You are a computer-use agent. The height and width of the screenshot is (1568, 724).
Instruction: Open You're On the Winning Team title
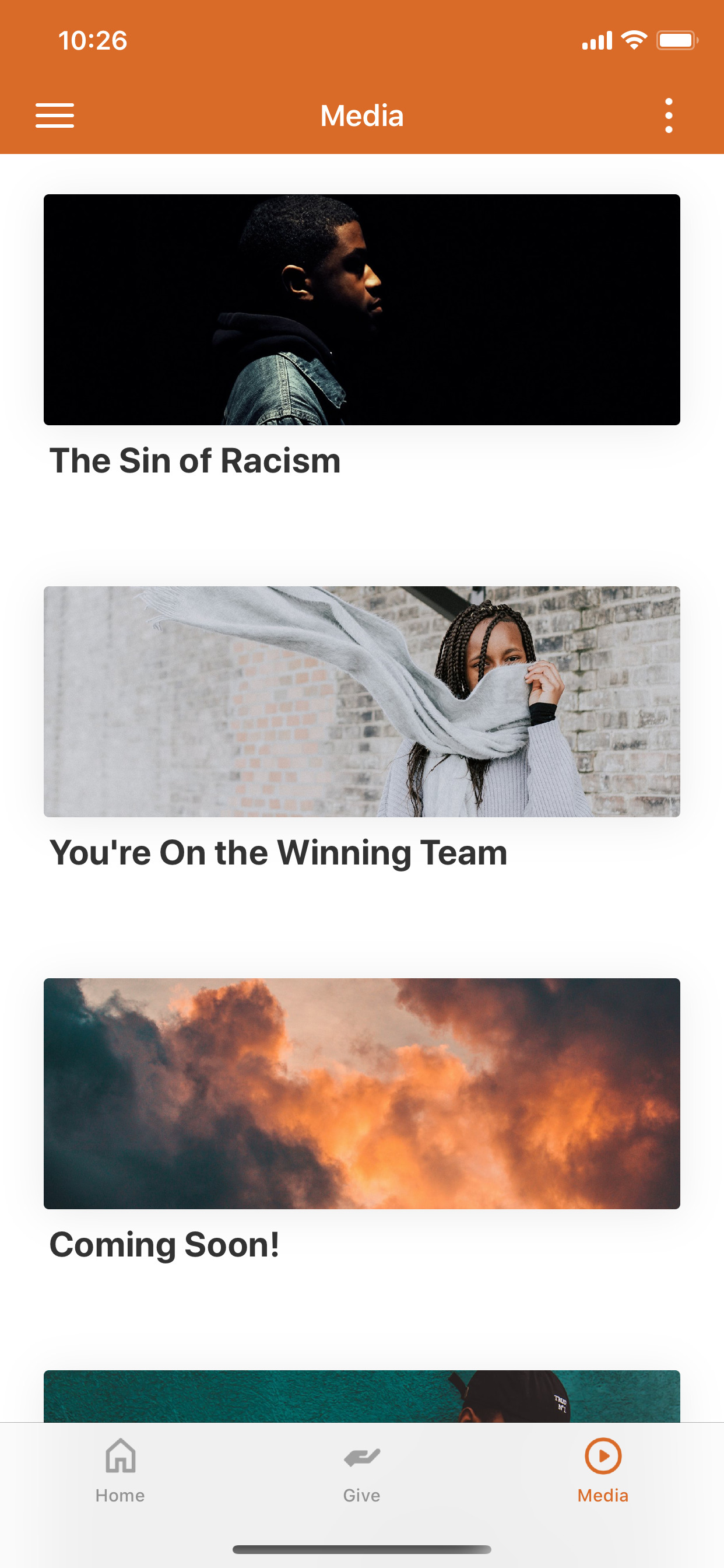279,853
